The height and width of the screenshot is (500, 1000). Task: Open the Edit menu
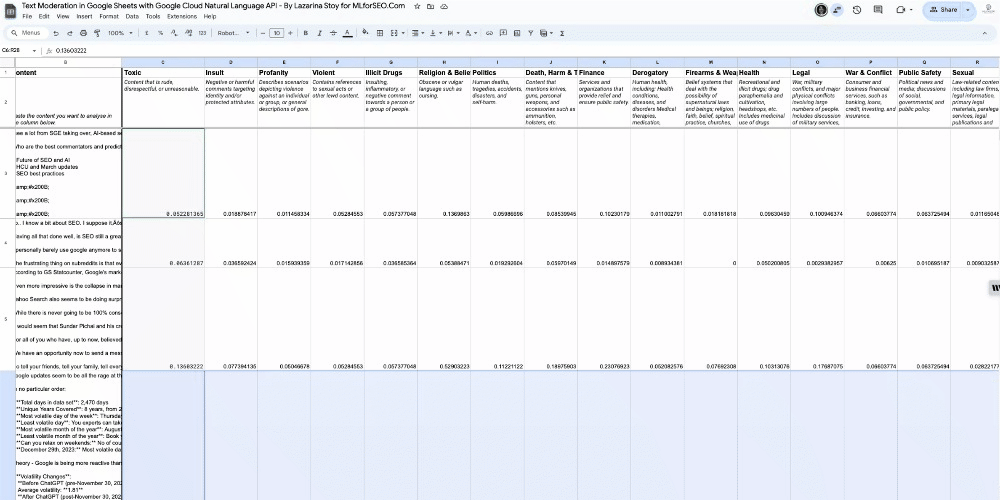[x=44, y=16]
